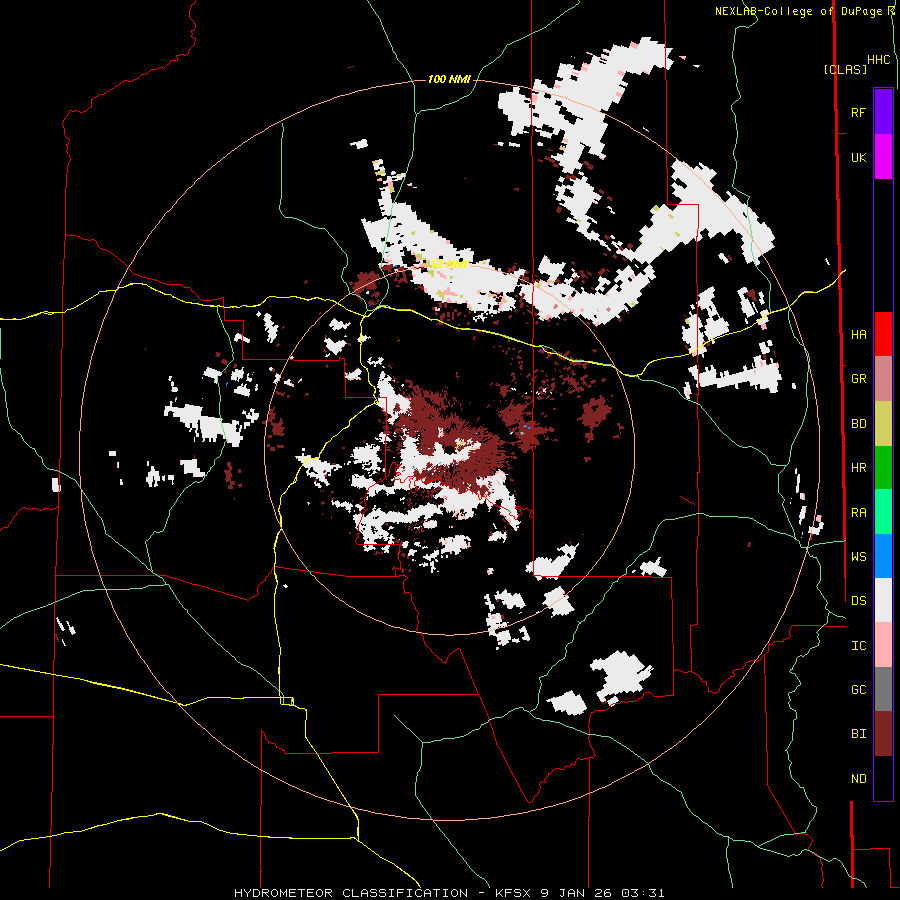Image resolution: width=900 pixels, height=900 pixels.
Task: Click the WS legend label
Action: (x=859, y=557)
